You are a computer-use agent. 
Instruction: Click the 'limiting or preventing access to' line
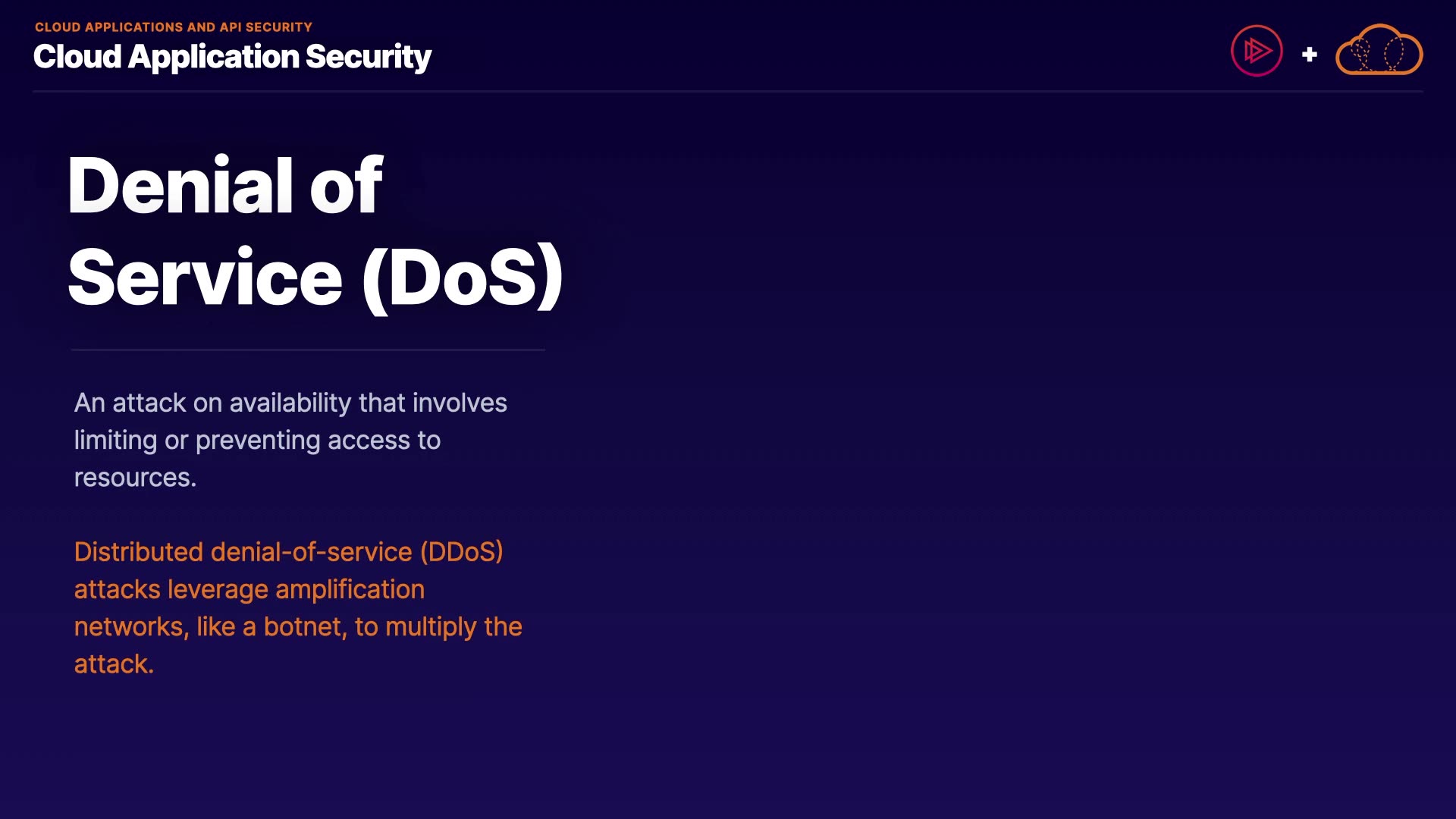coord(257,440)
